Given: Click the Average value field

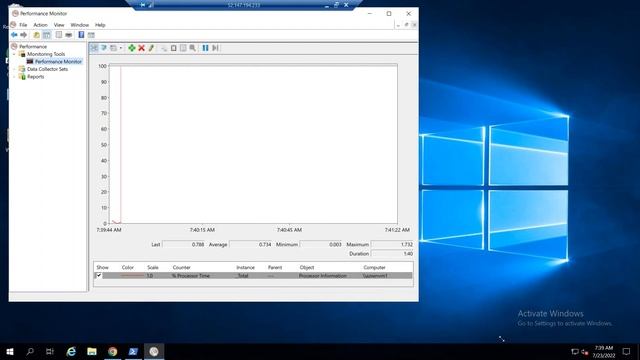Looking at the screenshot, I should (251, 244).
